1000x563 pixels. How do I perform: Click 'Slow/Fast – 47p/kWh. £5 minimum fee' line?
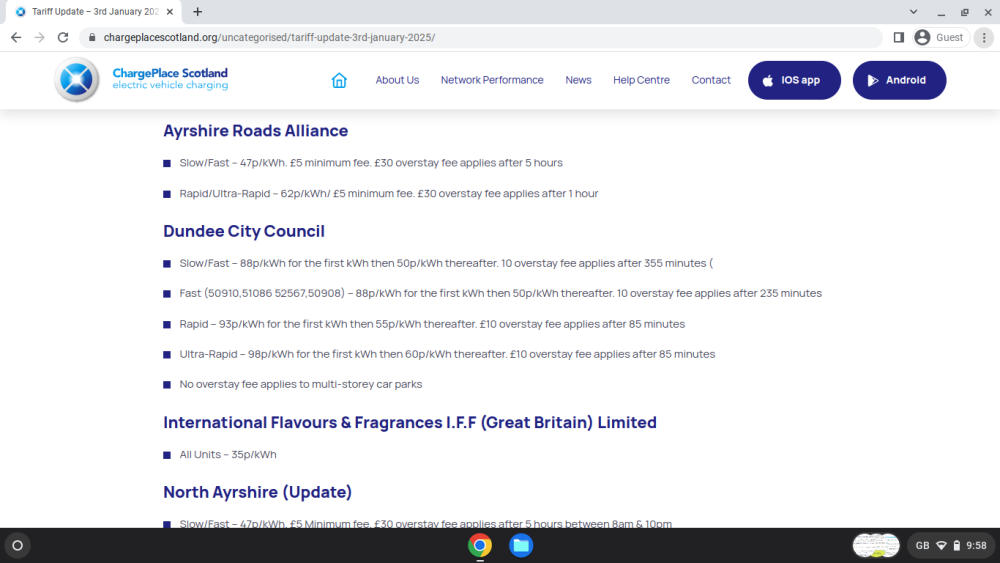click(371, 163)
